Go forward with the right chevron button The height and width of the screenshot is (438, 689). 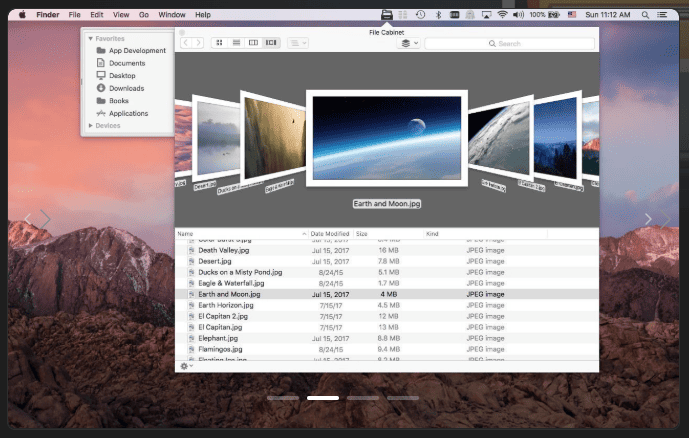tap(198, 43)
